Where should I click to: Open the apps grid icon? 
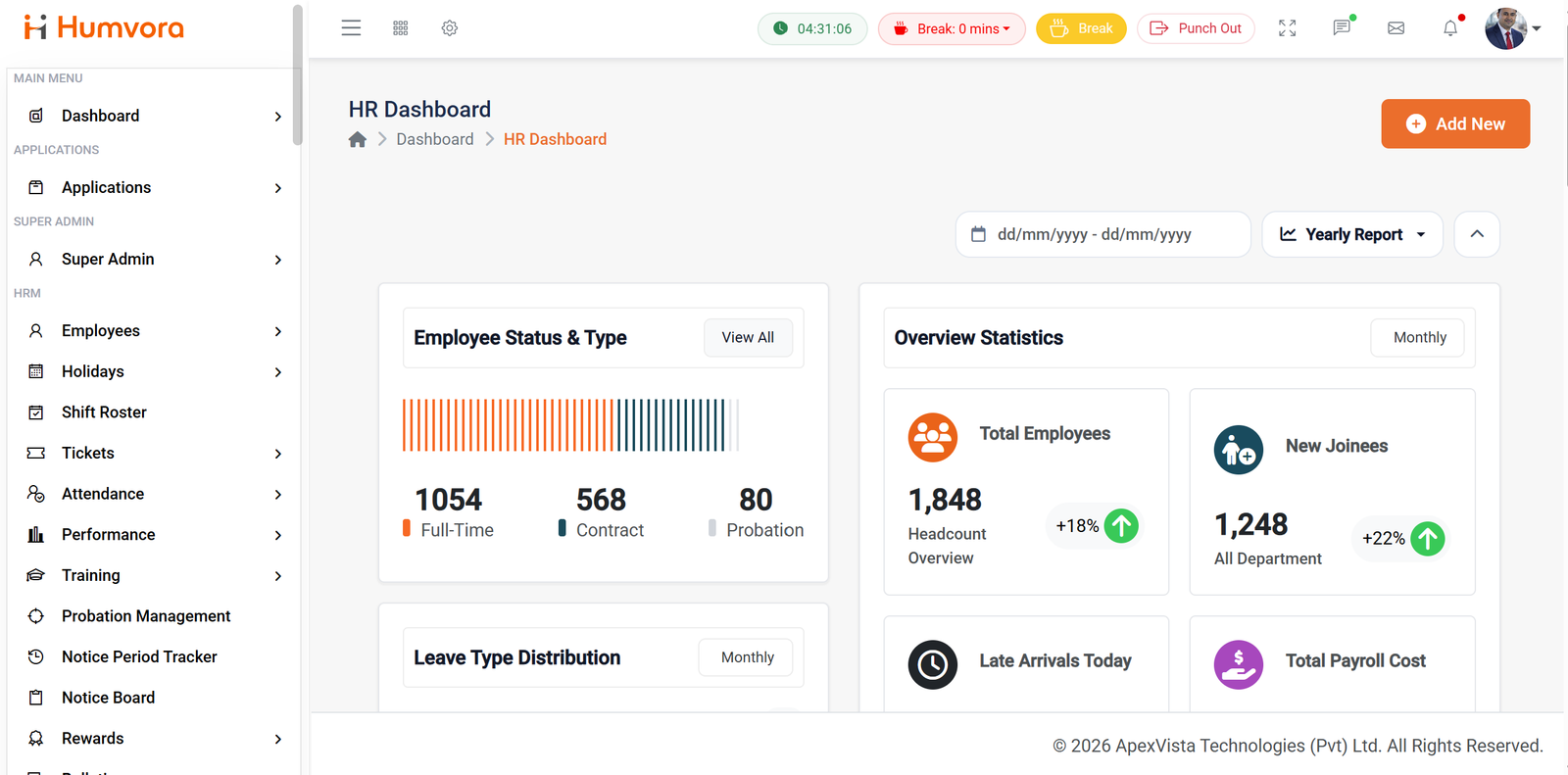pos(401,28)
